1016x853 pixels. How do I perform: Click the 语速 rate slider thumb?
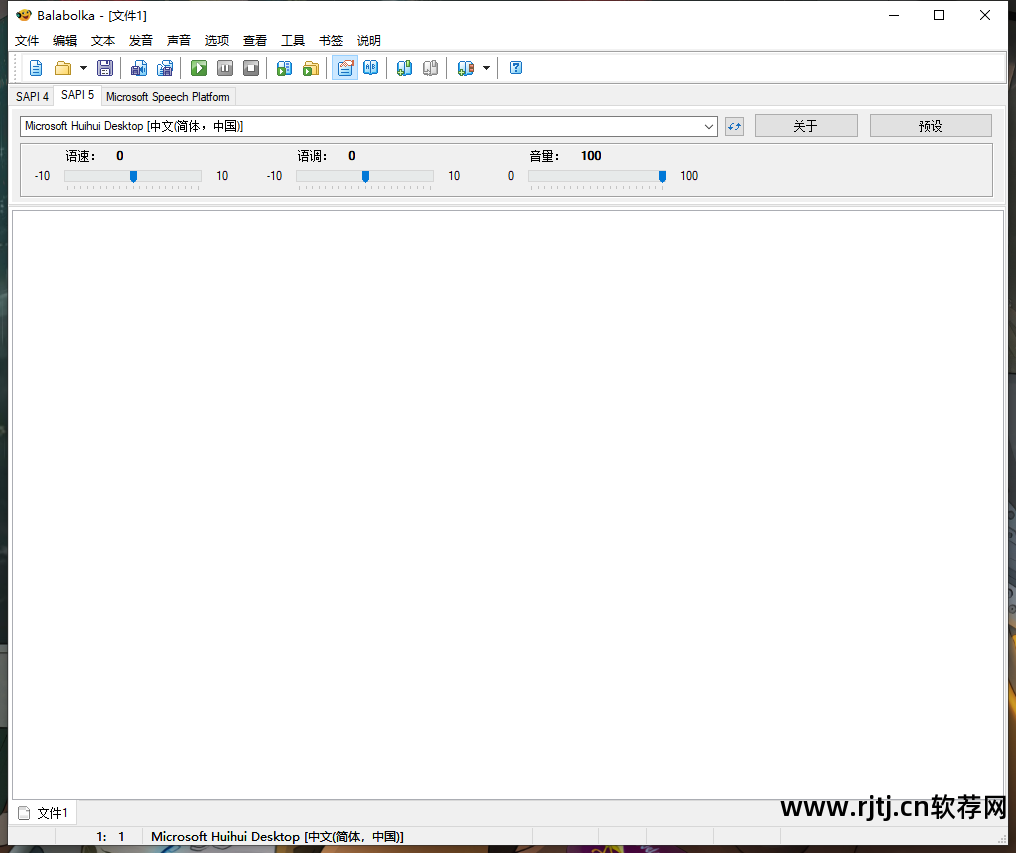(133, 176)
